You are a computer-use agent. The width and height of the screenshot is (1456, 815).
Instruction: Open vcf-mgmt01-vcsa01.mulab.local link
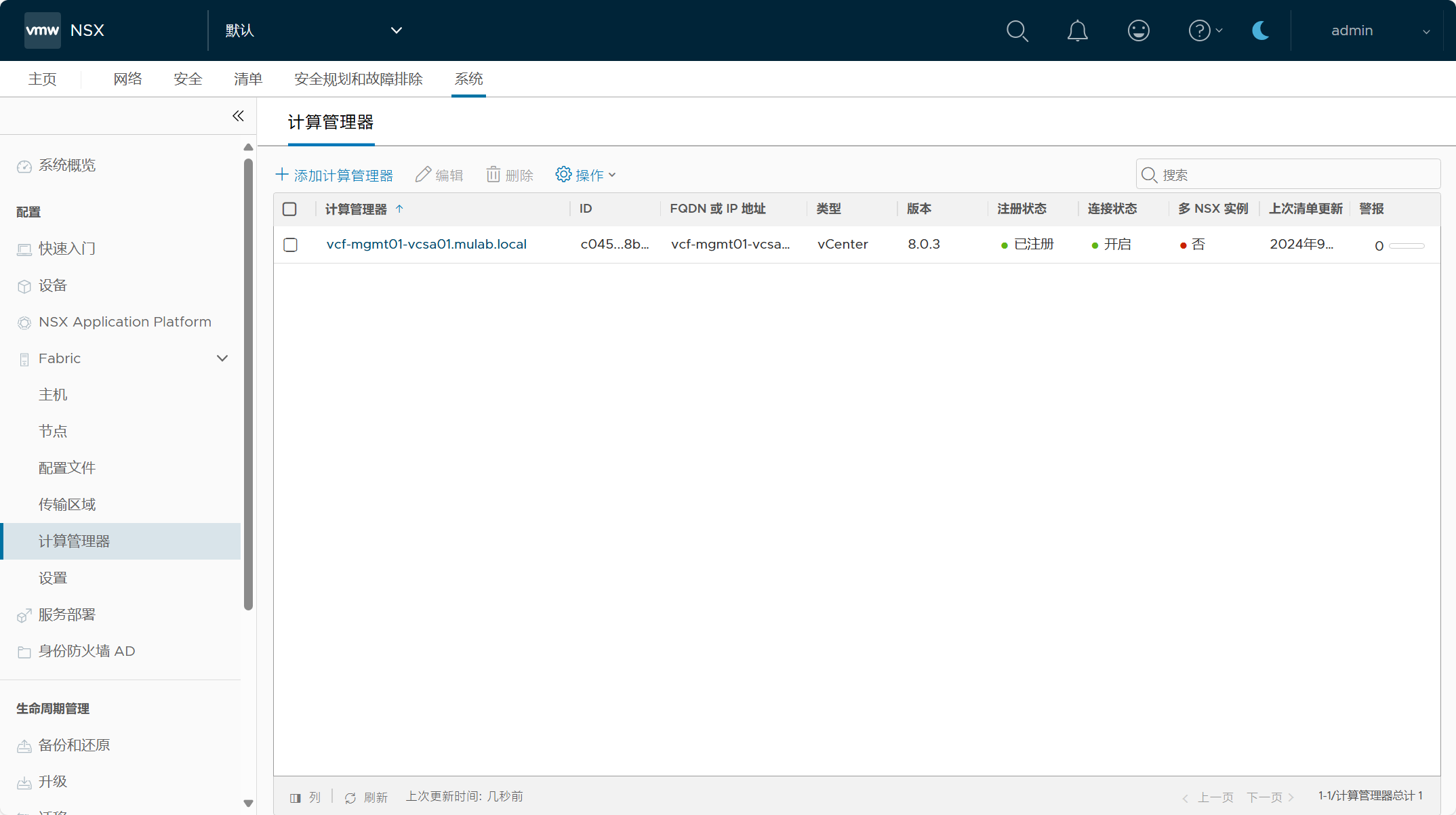click(x=426, y=245)
